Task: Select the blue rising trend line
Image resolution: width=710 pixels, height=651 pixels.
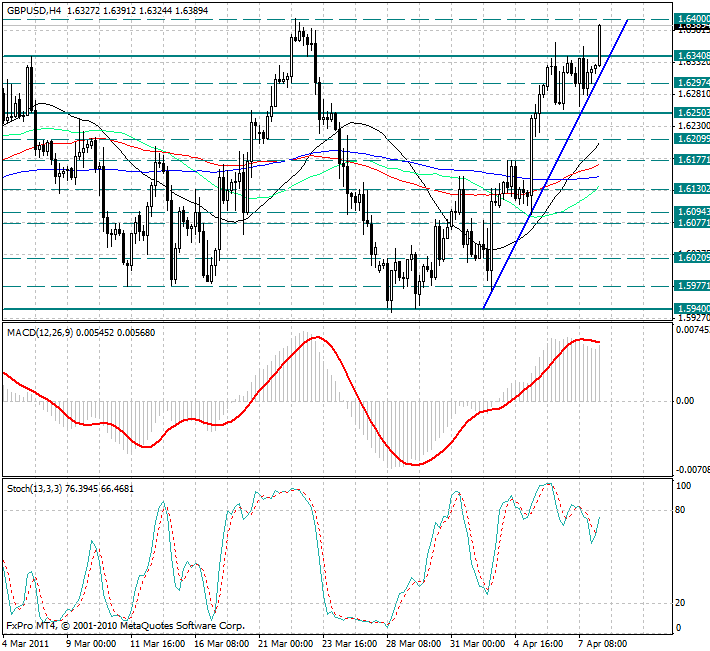Action: point(556,164)
